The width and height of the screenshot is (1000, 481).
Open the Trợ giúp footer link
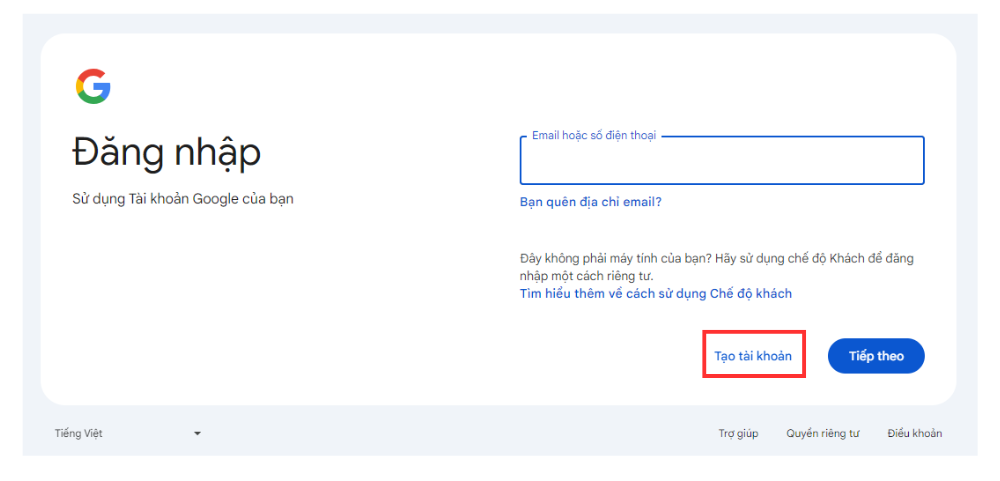point(739,434)
